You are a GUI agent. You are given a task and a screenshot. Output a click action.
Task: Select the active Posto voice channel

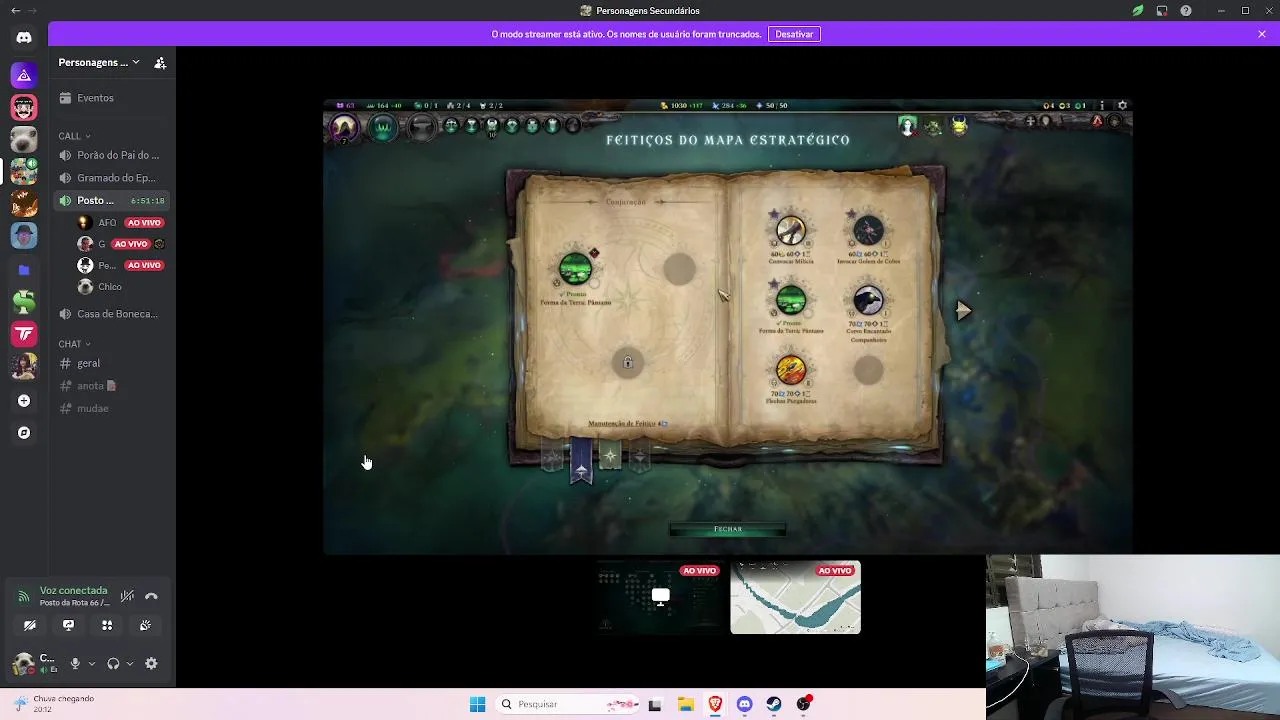[x=110, y=201]
